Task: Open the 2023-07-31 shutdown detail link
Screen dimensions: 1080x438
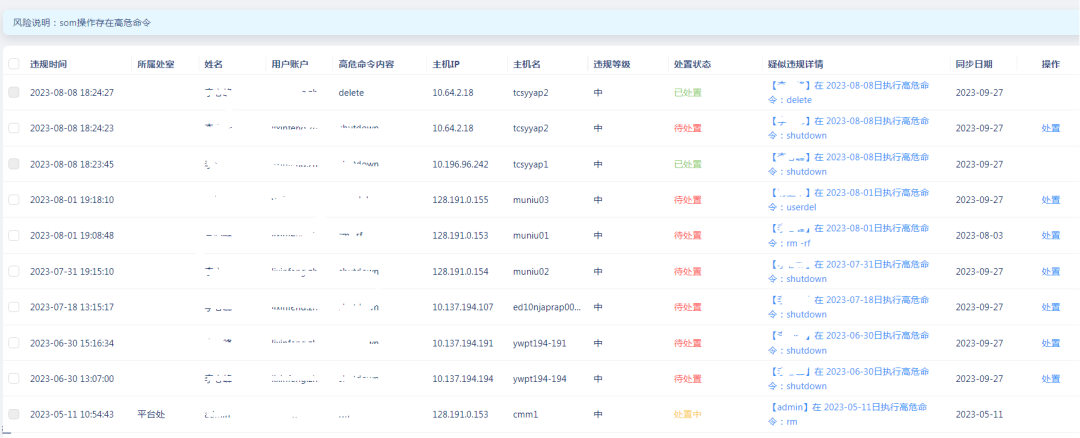Action: [849, 271]
